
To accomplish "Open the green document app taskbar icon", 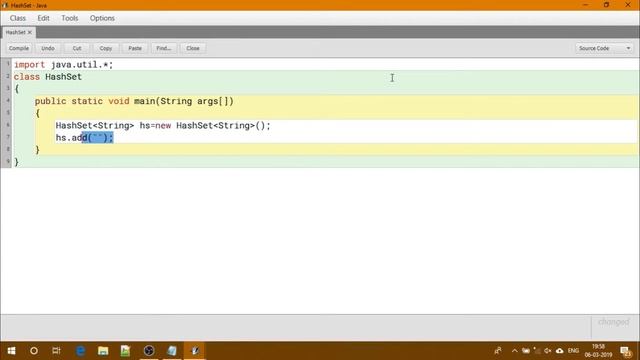I will tap(125, 351).
